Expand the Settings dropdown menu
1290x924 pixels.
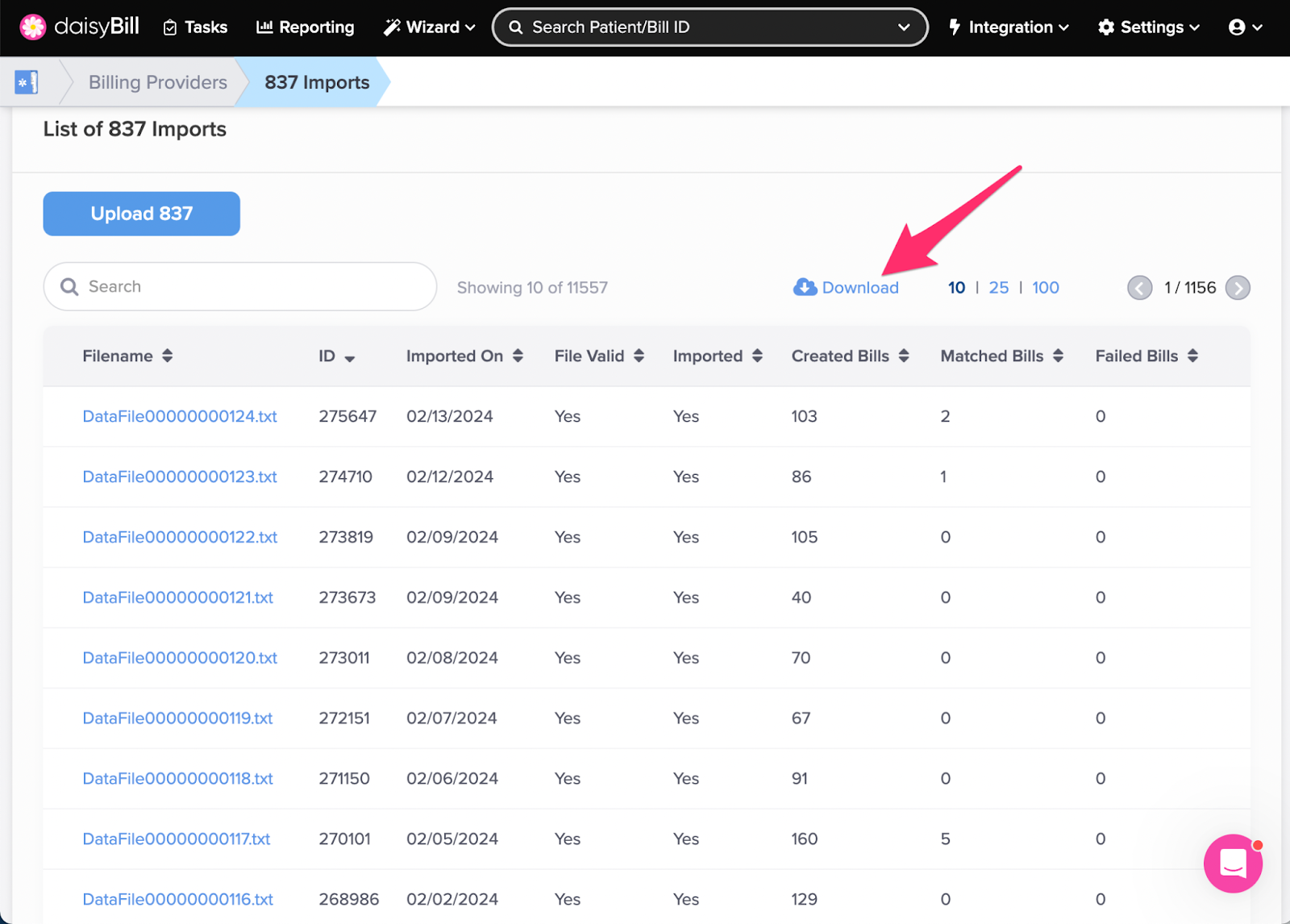coord(1149,27)
